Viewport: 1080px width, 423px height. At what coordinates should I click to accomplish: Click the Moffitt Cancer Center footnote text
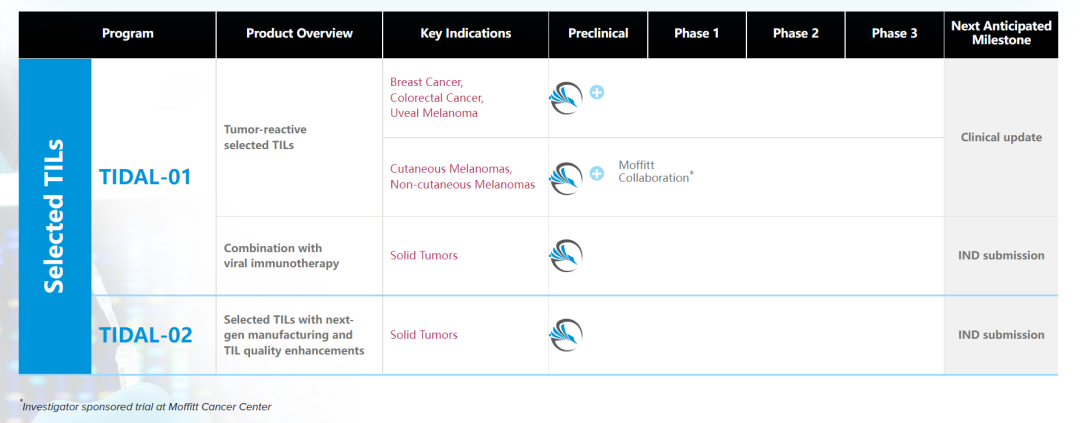pos(148,407)
